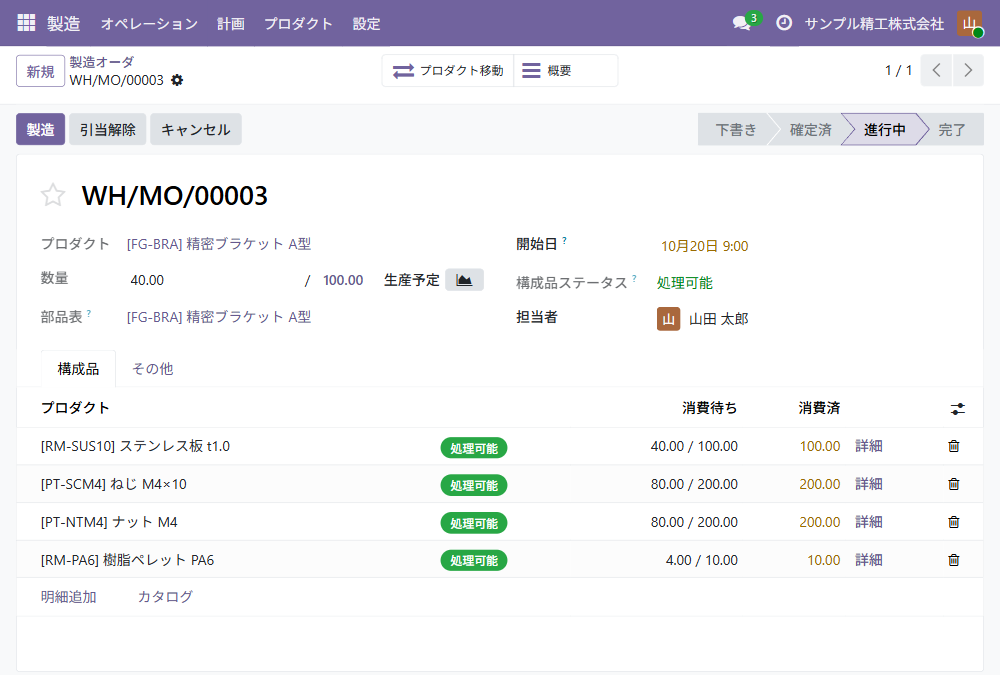This screenshot has width=1000, height=675.
Task: Open 詳細 for ステンレス板 t1.0
Action: pos(869,446)
